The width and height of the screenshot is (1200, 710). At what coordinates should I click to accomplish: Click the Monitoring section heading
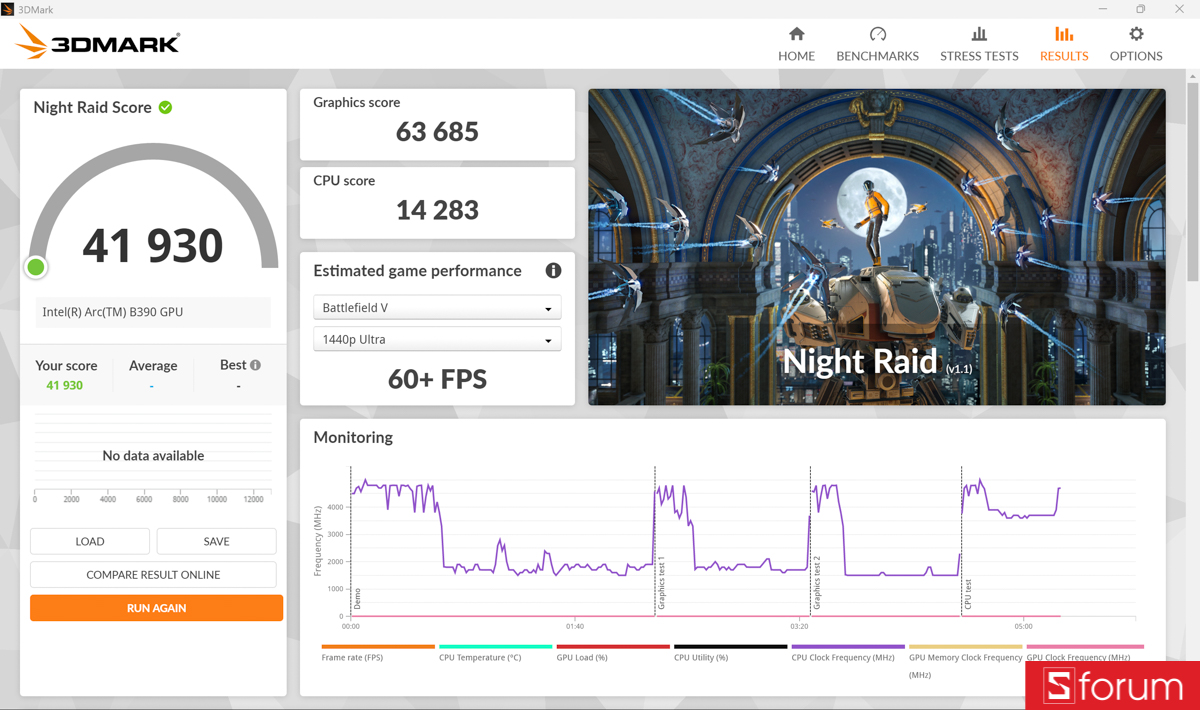[353, 437]
